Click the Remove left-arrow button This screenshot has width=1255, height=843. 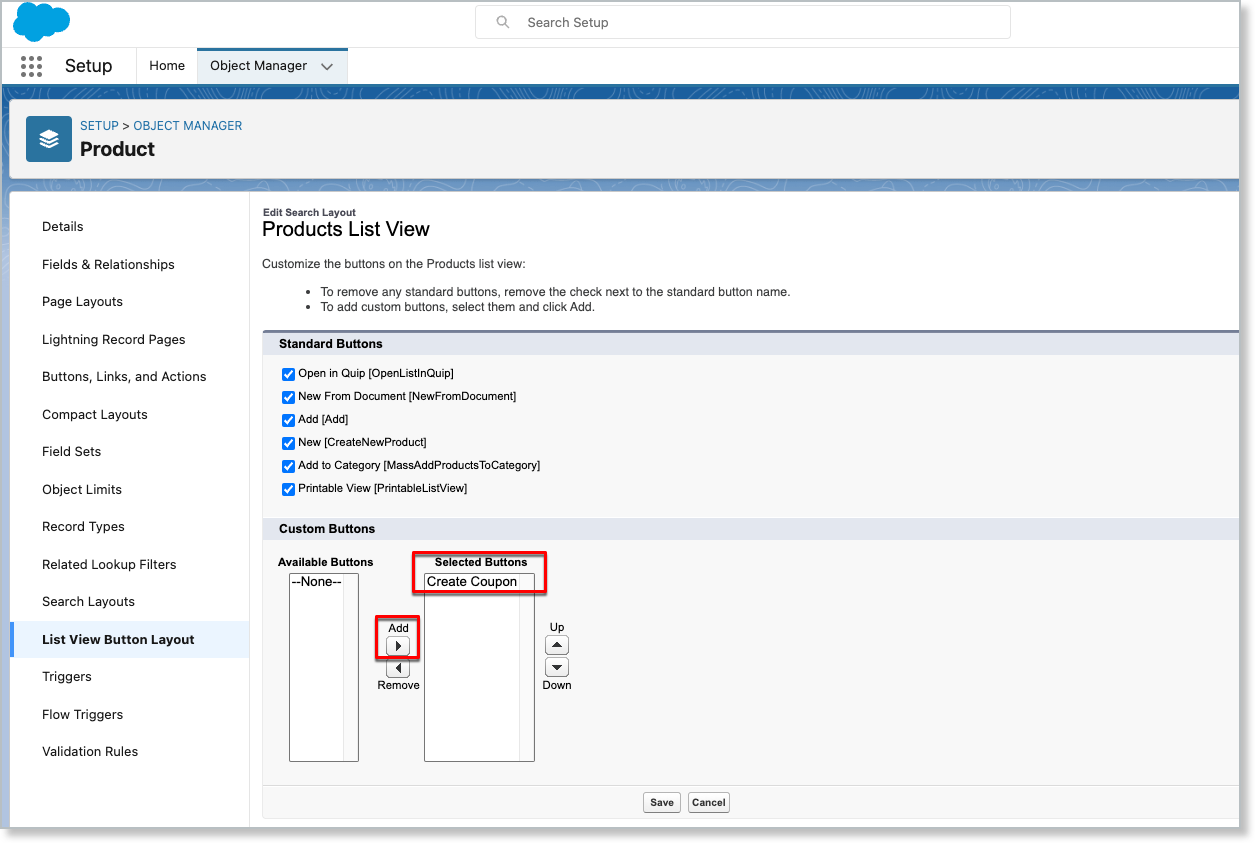pyautogui.click(x=398, y=668)
